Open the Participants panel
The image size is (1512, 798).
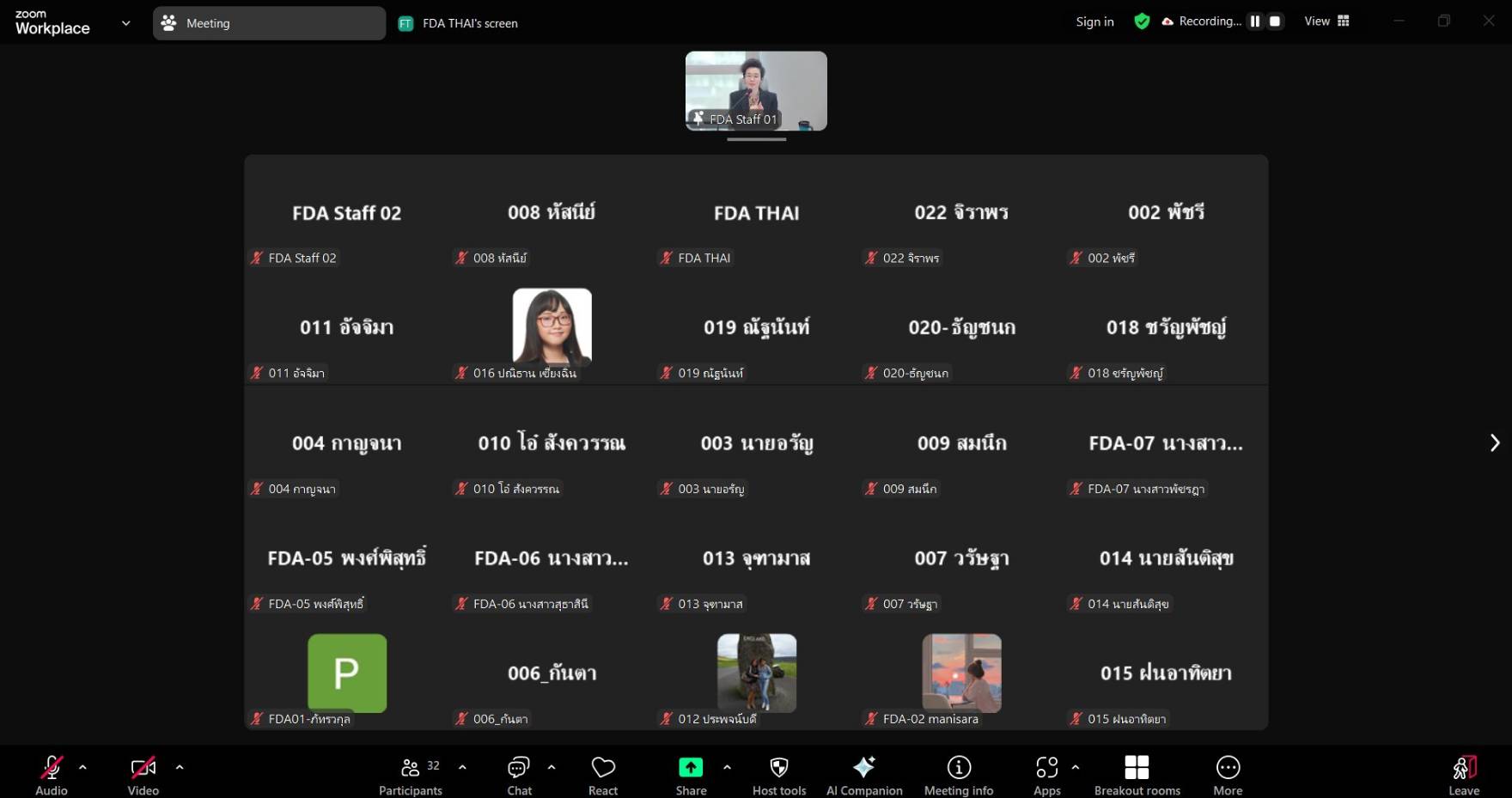point(411,774)
